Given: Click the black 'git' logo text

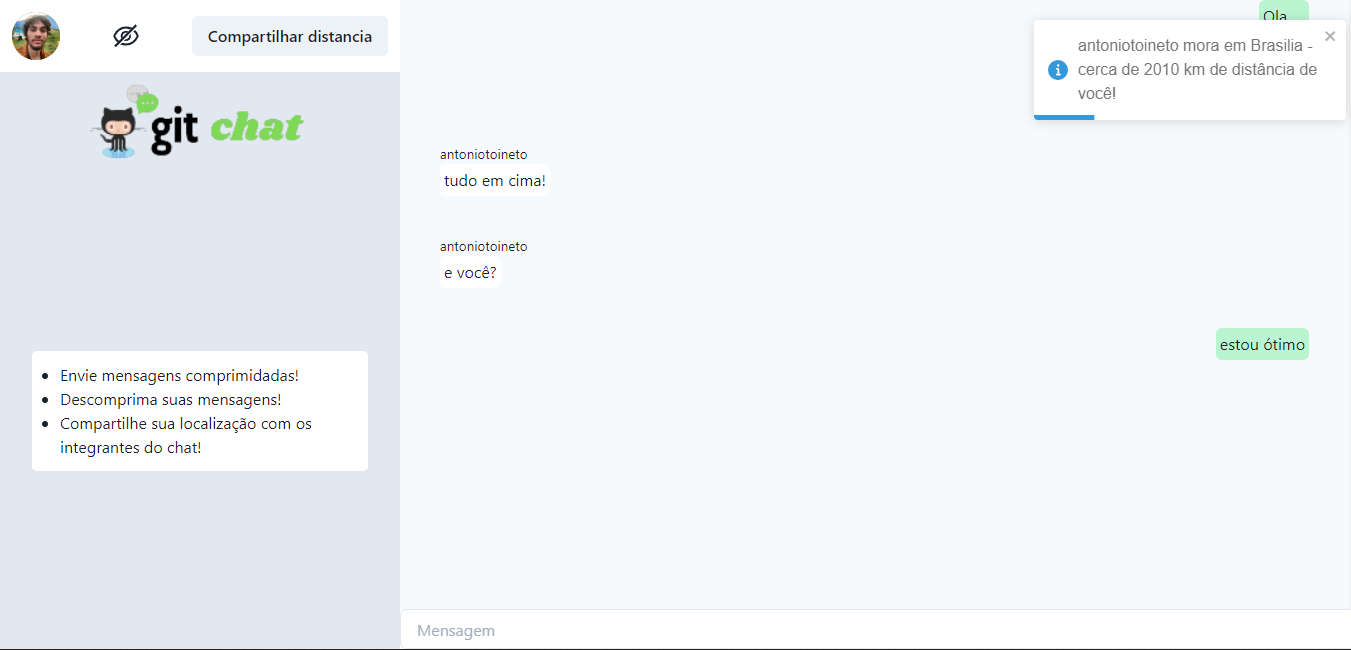Looking at the screenshot, I should (175, 130).
